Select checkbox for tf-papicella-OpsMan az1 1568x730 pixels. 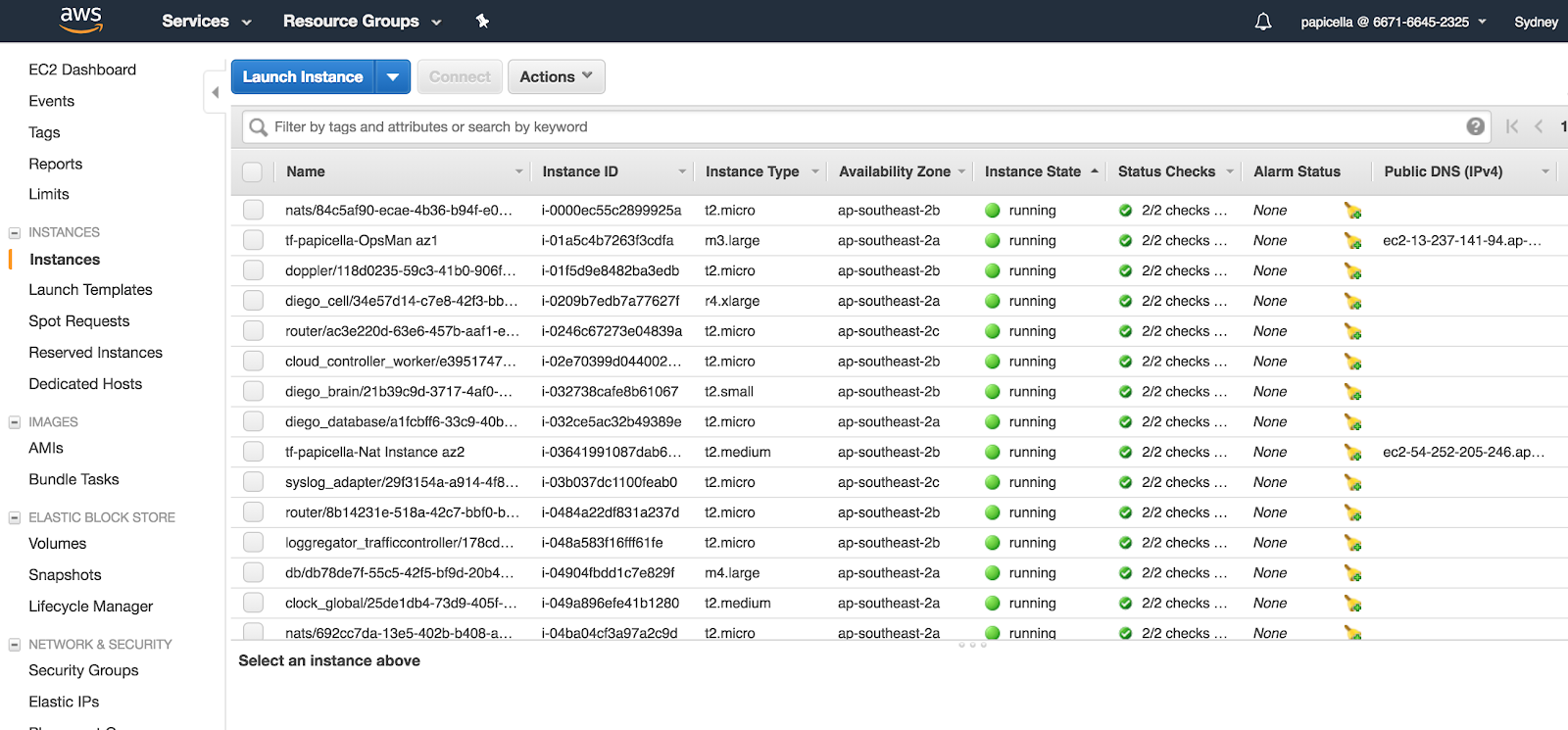pos(253,240)
